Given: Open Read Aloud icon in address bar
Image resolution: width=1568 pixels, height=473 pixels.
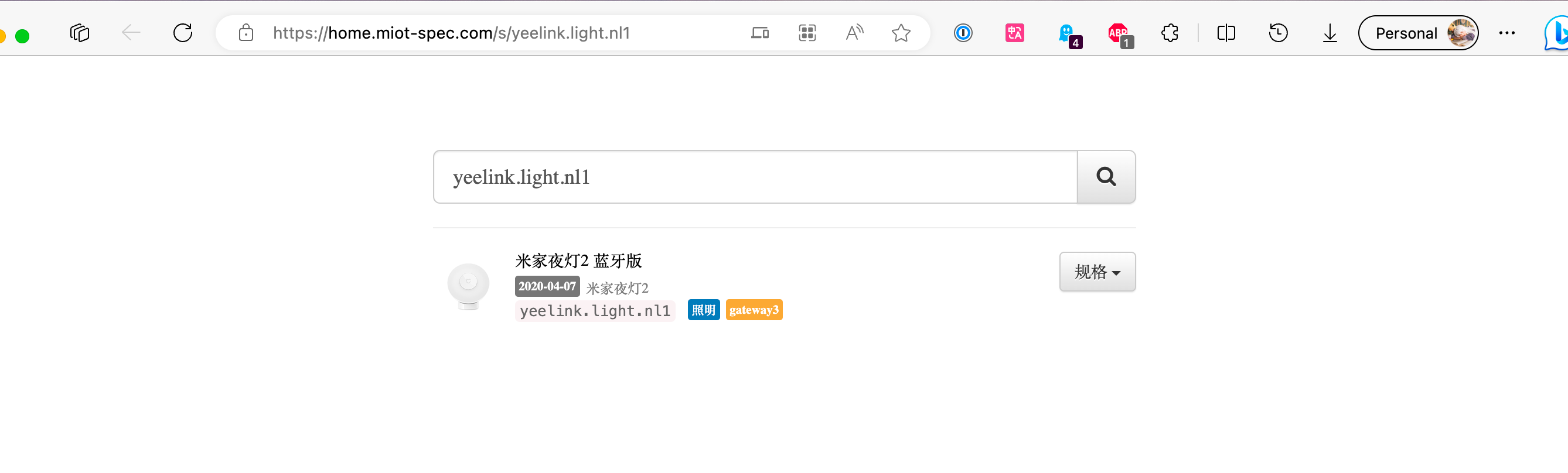Looking at the screenshot, I should 854,33.
